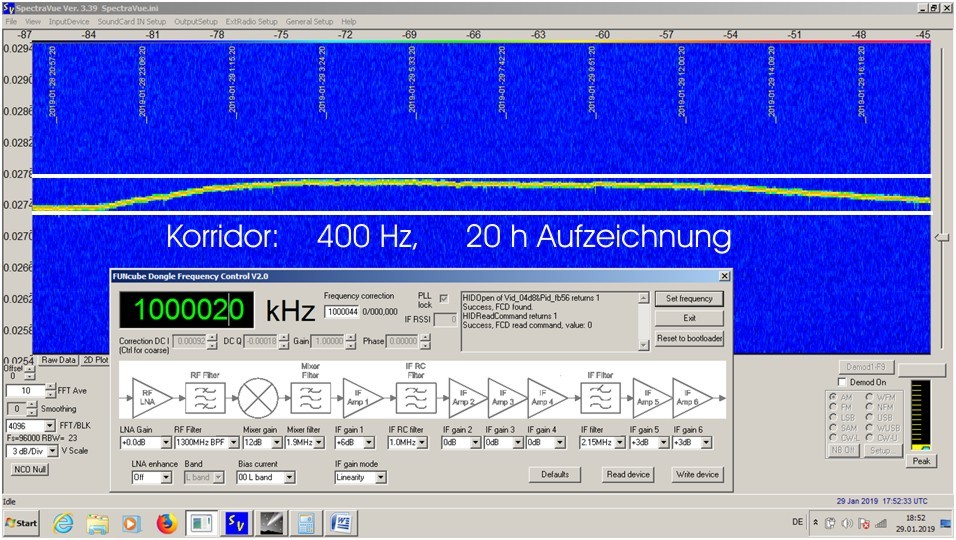Toggle the PLL lock checkbox
The image size is (956, 540).
(443, 299)
